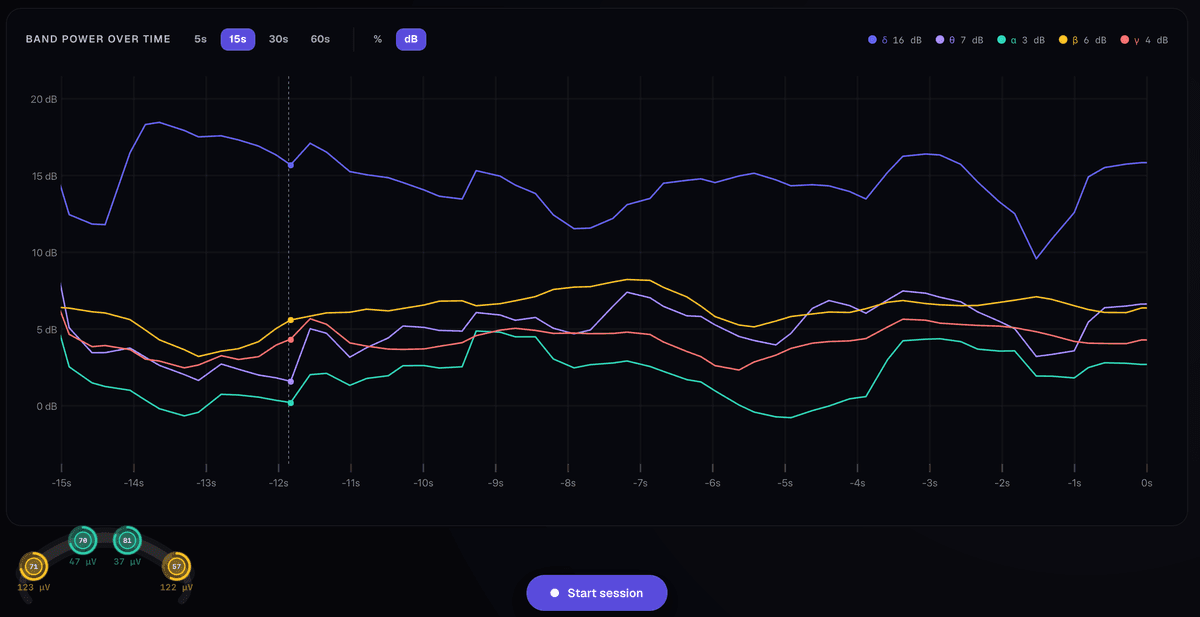Viewport: 1200px width, 617px height.
Task: Click the 15 dB y-axis label
Action: point(44,176)
